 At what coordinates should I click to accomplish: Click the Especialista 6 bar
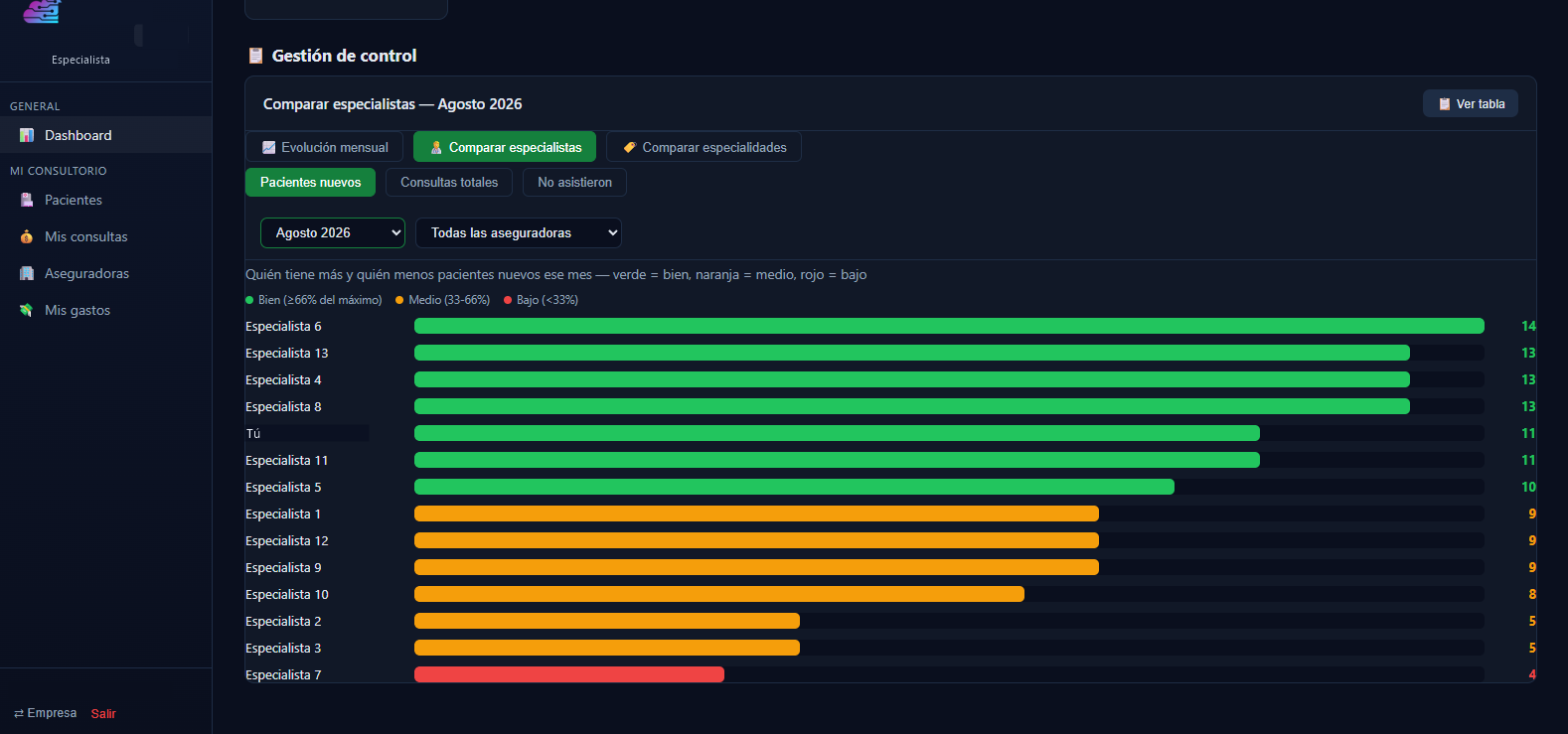(949, 326)
